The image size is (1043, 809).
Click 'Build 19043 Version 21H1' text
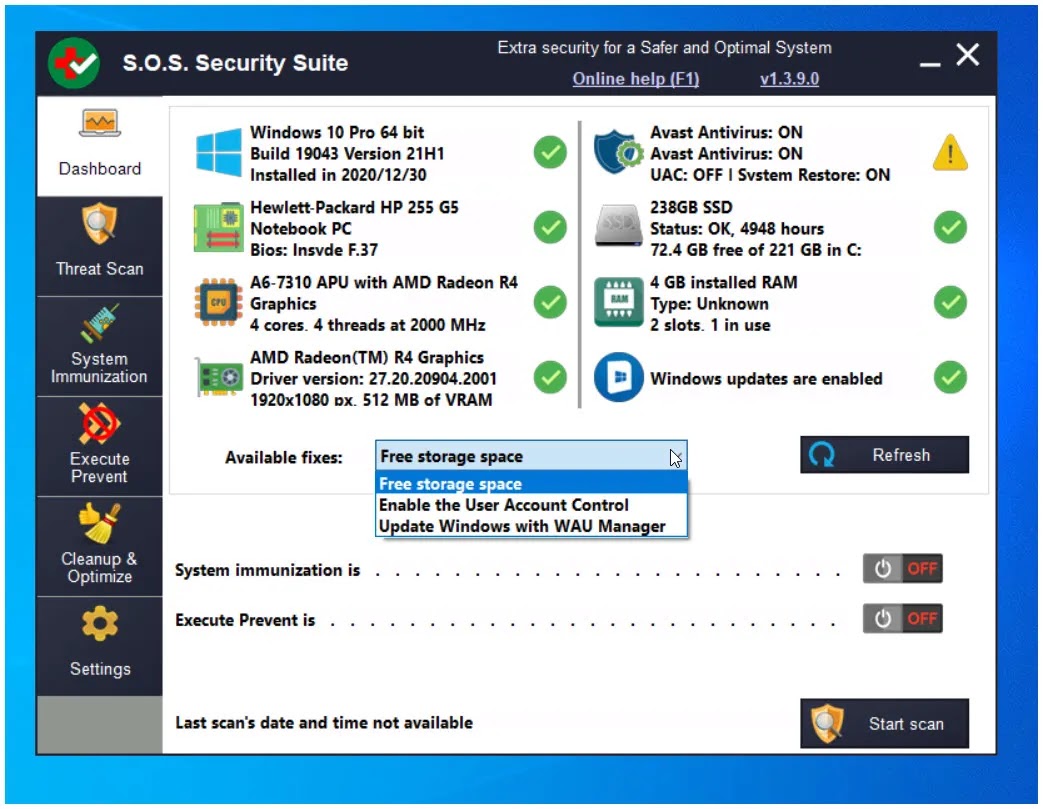pos(347,154)
